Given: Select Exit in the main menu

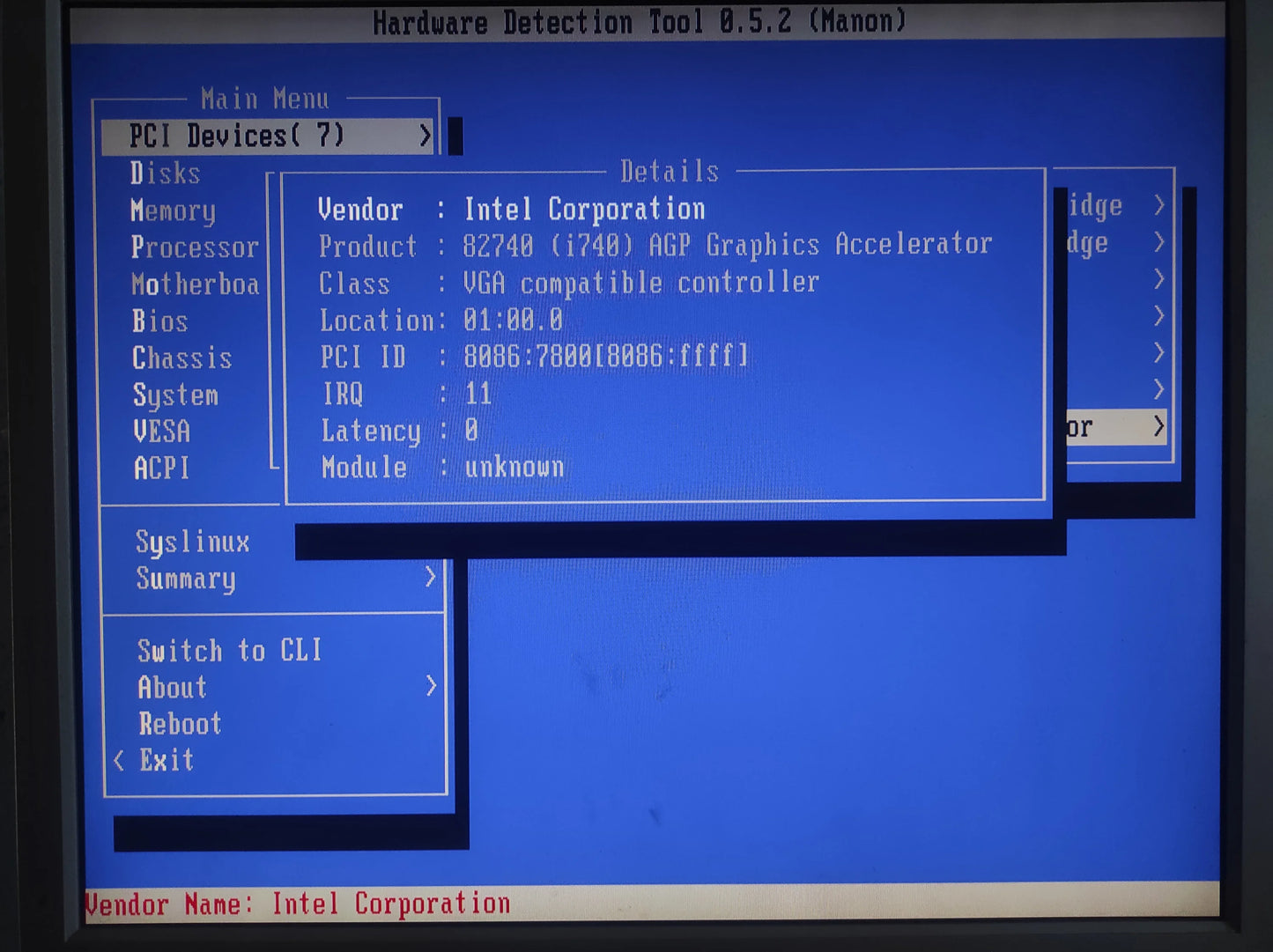Looking at the screenshot, I should click(166, 760).
